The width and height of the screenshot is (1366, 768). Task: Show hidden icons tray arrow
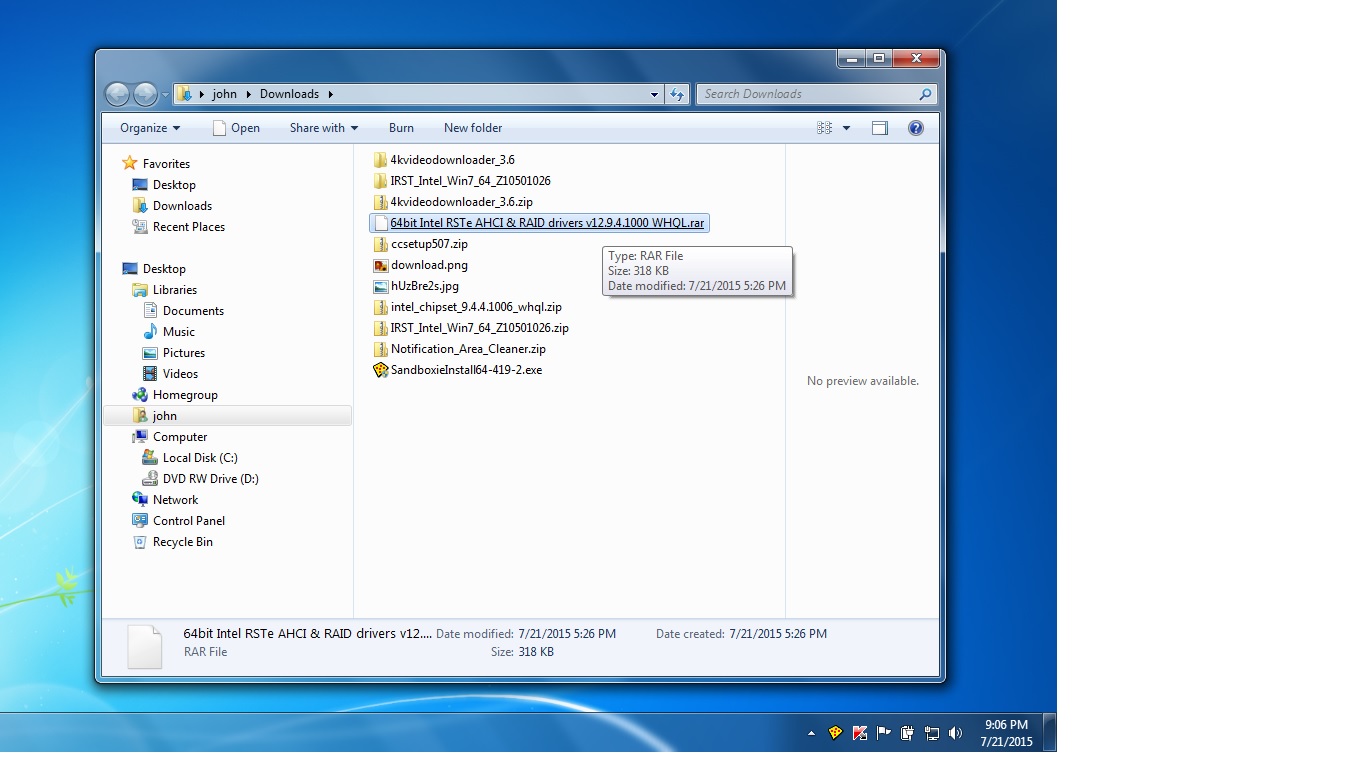pyautogui.click(x=811, y=733)
